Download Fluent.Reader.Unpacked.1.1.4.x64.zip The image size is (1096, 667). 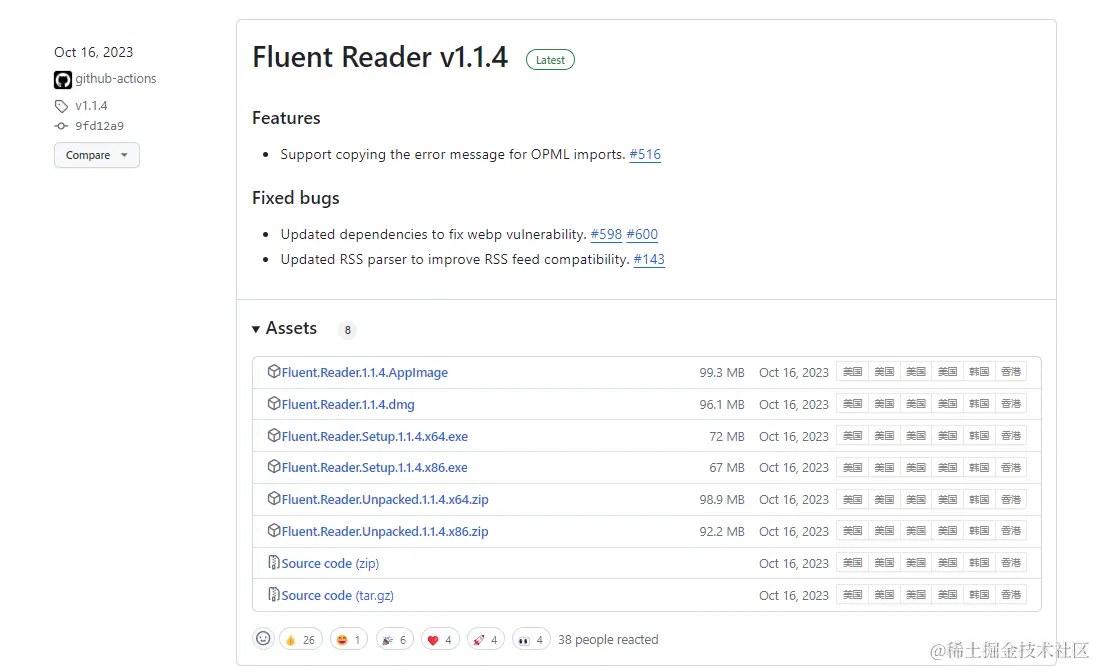[x=385, y=500]
